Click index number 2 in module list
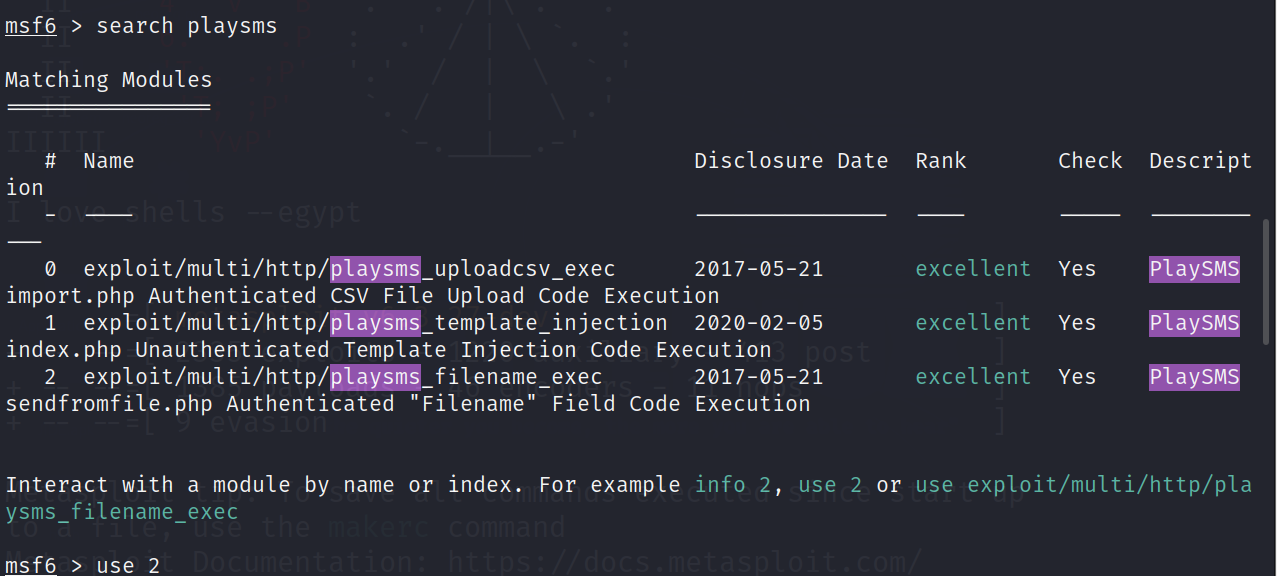This screenshot has width=1277, height=576. (51, 377)
